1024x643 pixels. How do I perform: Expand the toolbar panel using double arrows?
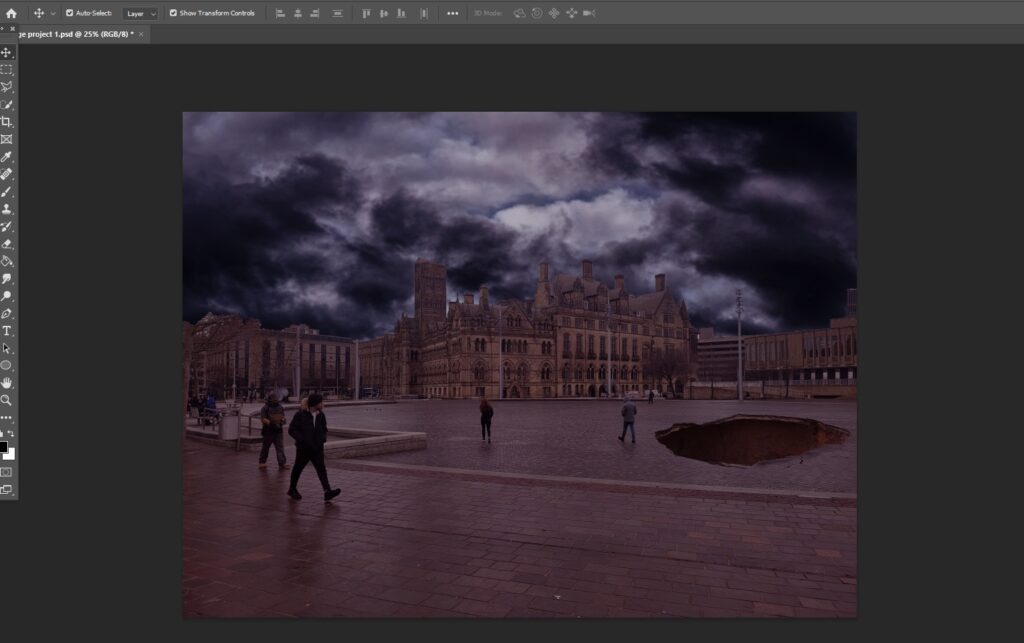tap(3, 29)
